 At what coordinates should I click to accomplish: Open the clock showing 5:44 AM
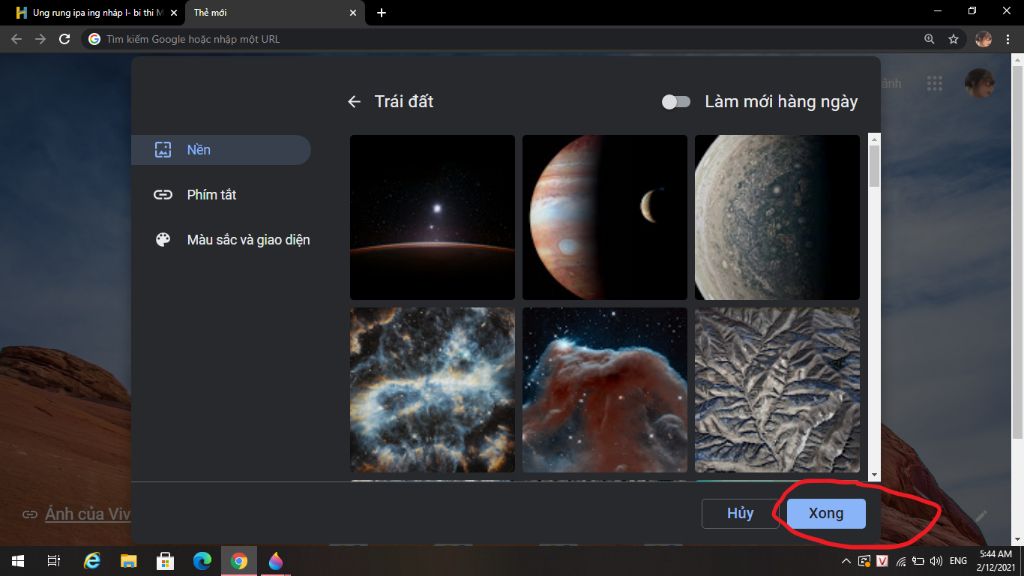(995, 561)
